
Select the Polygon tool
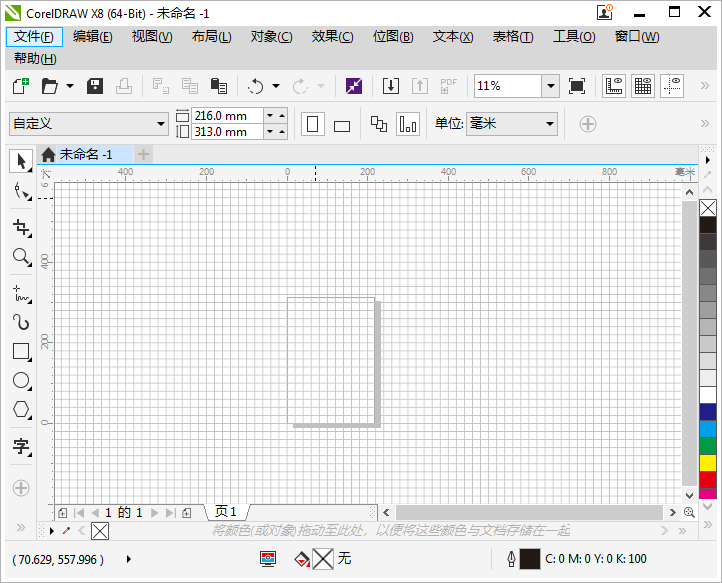tap(20, 410)
